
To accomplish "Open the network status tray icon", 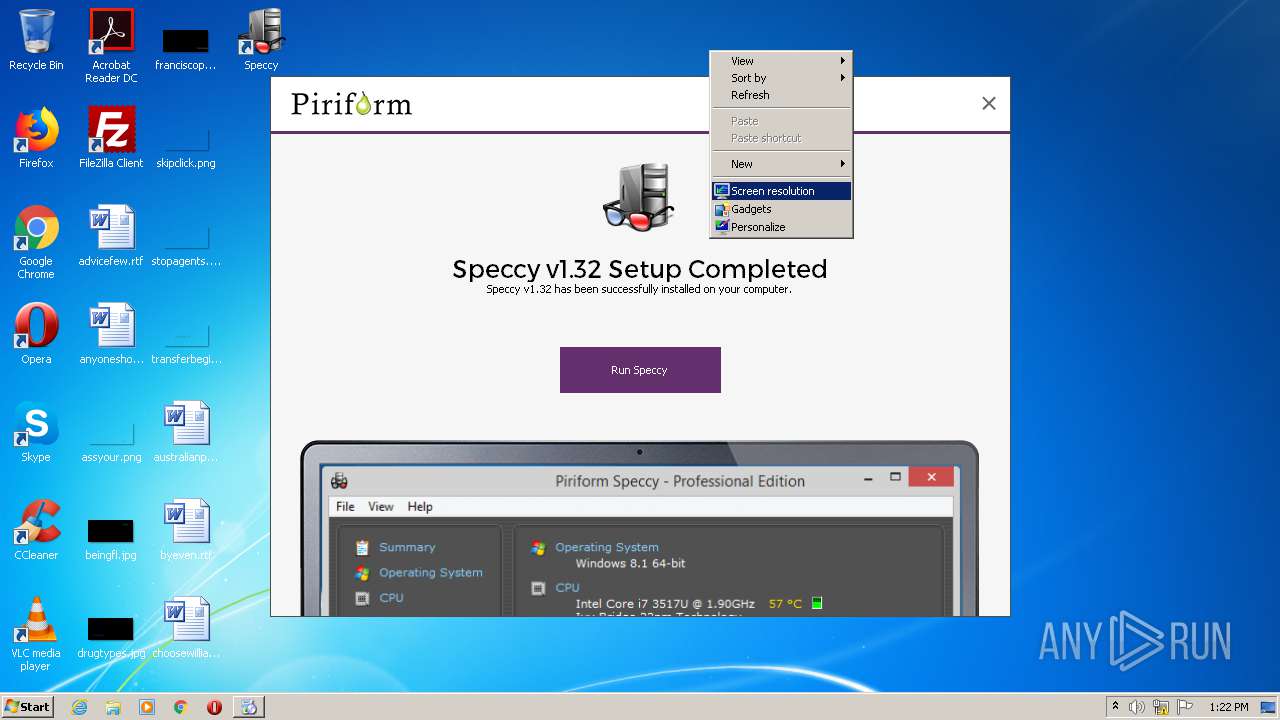I will pos(1161,707).
